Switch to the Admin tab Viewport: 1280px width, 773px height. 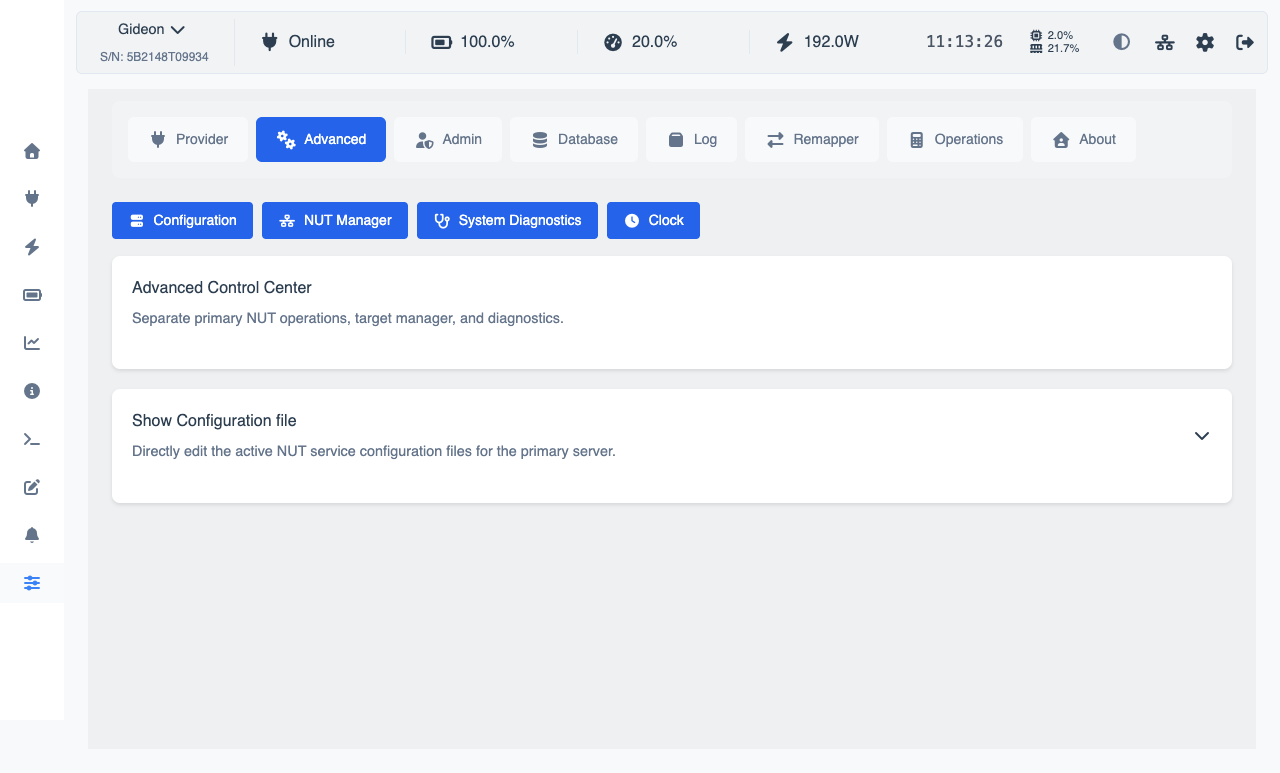tap(448, 140)
